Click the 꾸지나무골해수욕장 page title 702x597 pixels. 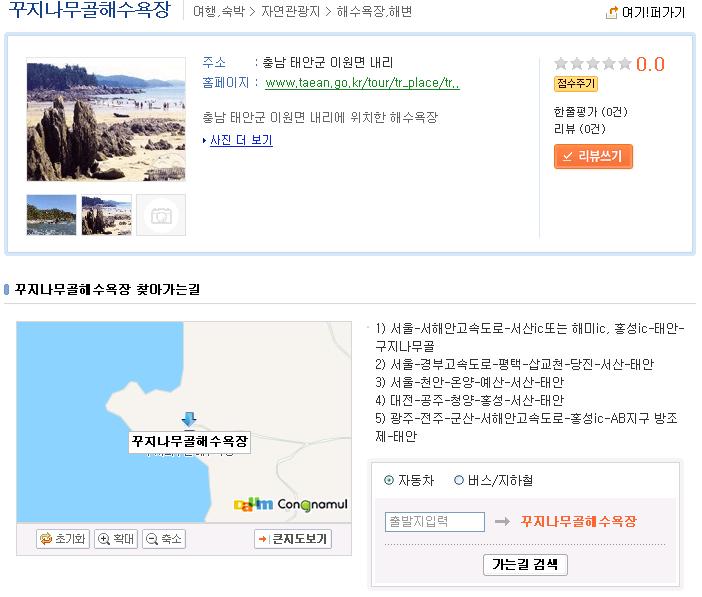(x=90, y=10)
